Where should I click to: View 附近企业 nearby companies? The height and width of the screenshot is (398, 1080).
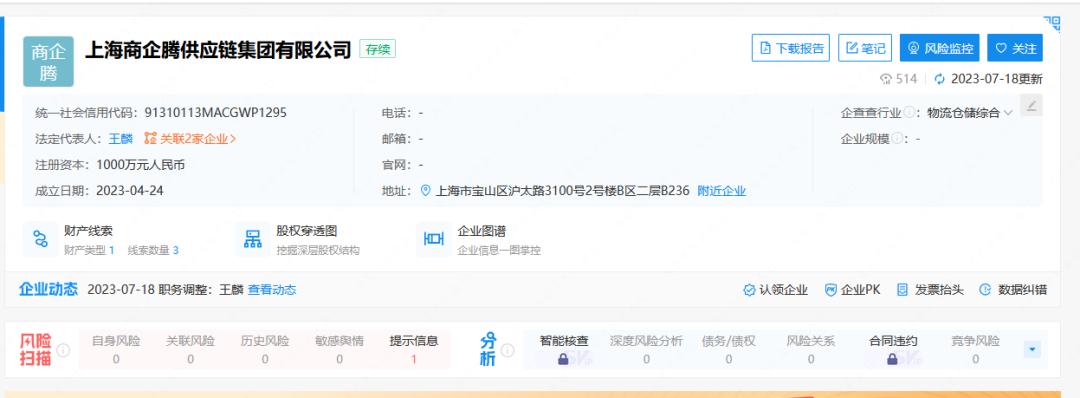click(x=722, y=191)
